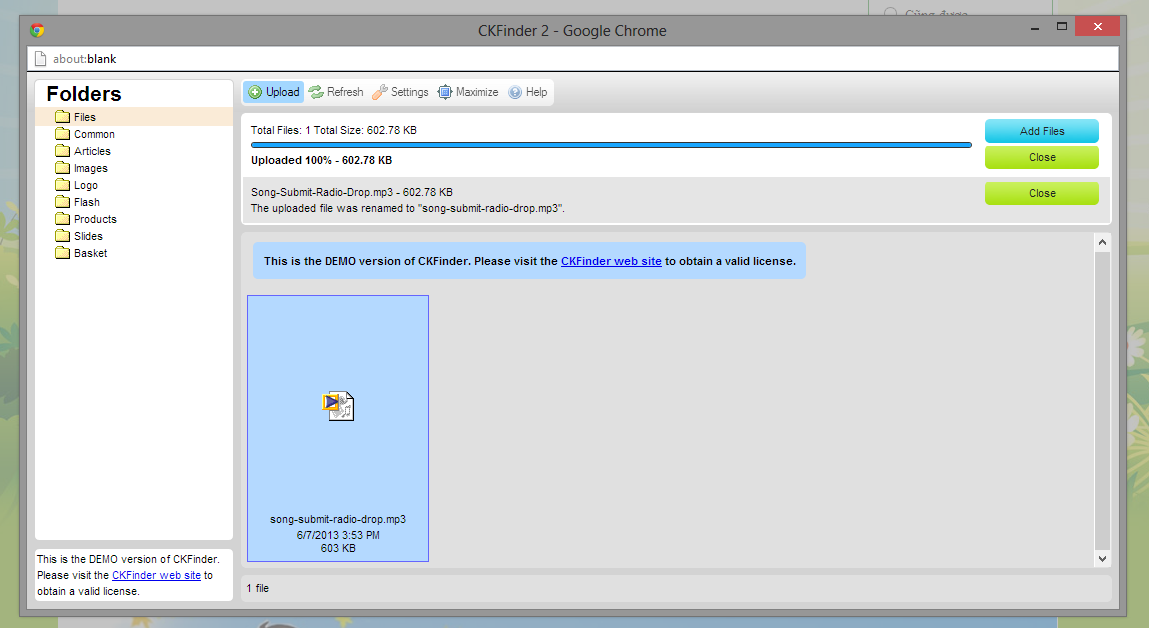The height and width of the screenshot is (628, 1149).
Task: Click the about:blank address bar
Action: (573, 59)
